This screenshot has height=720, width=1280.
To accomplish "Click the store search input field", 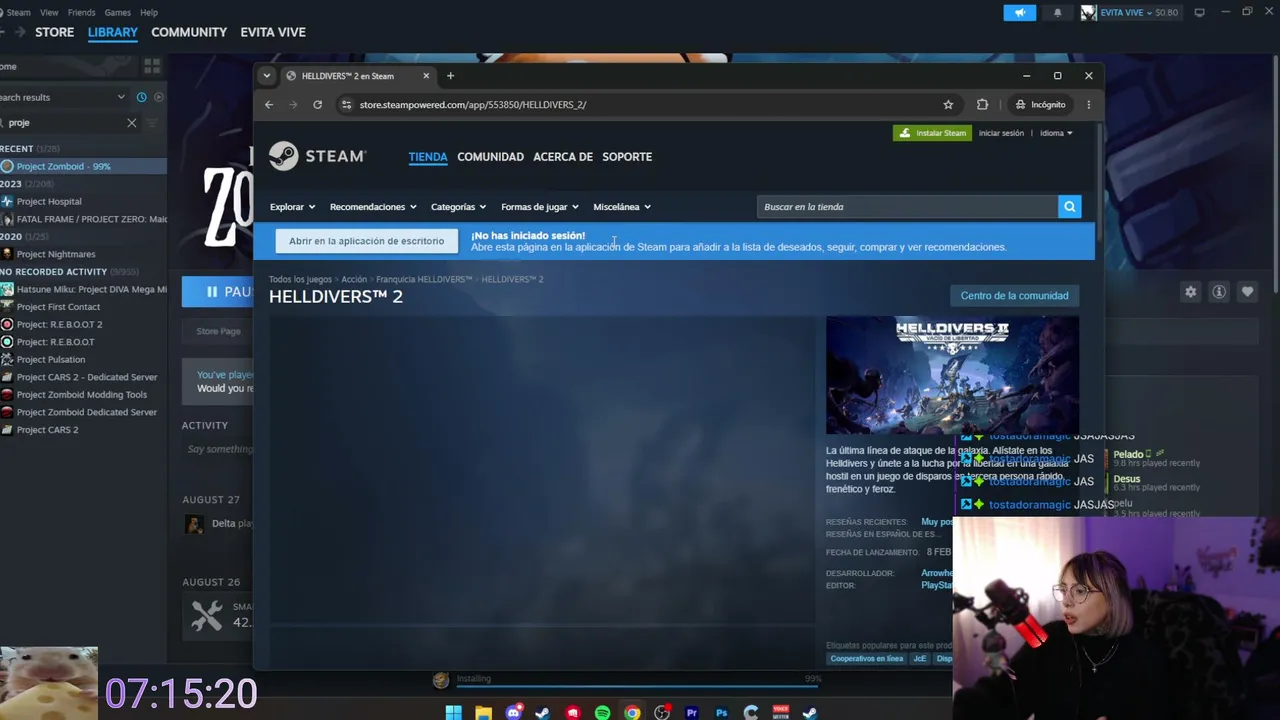I will click(x=907, y=207).
